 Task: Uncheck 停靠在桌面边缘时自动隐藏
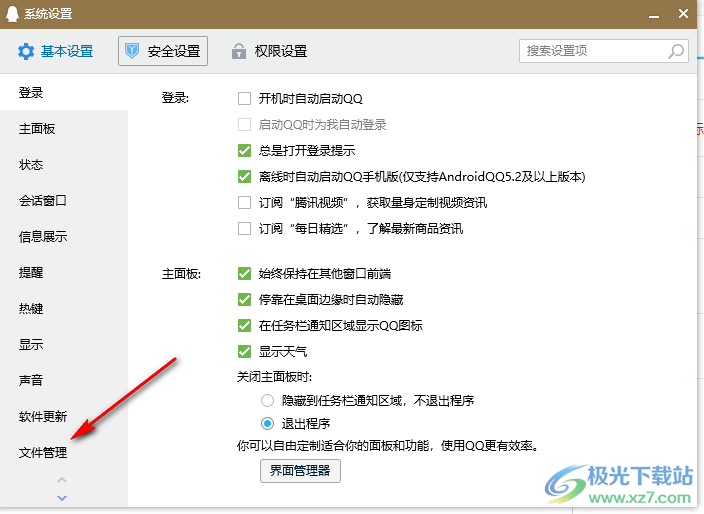[x=244, y=299]
